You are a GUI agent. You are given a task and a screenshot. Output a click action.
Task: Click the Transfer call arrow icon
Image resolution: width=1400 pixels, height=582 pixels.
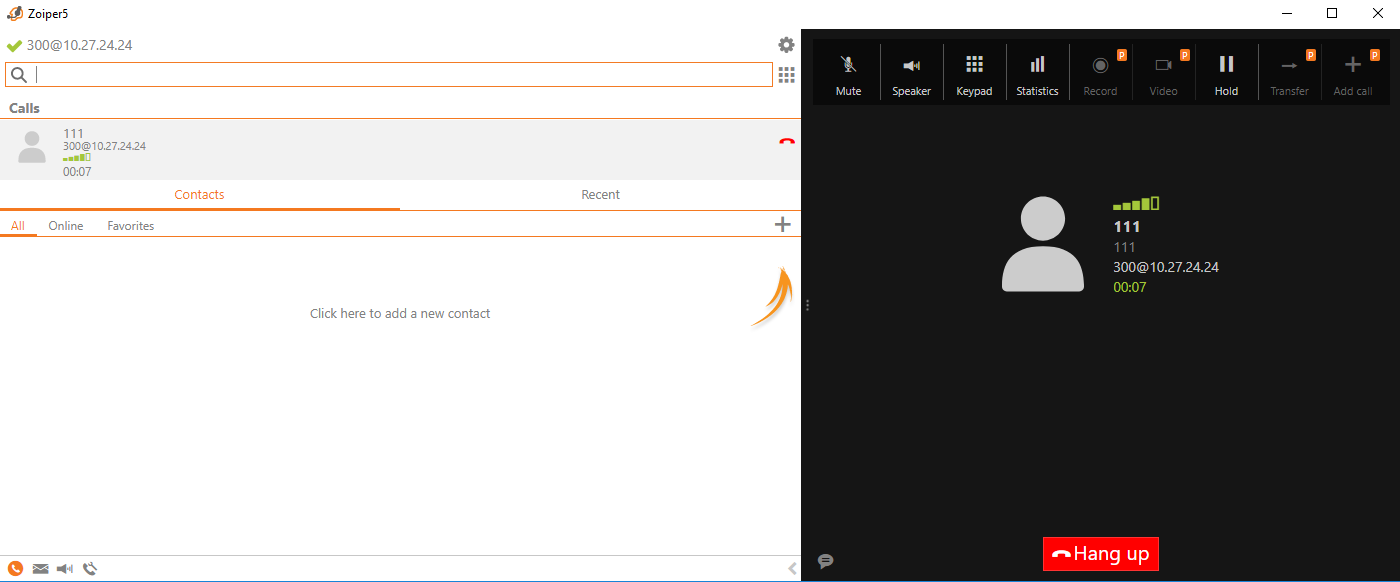pyautogui.click(x=1289, y=66)
